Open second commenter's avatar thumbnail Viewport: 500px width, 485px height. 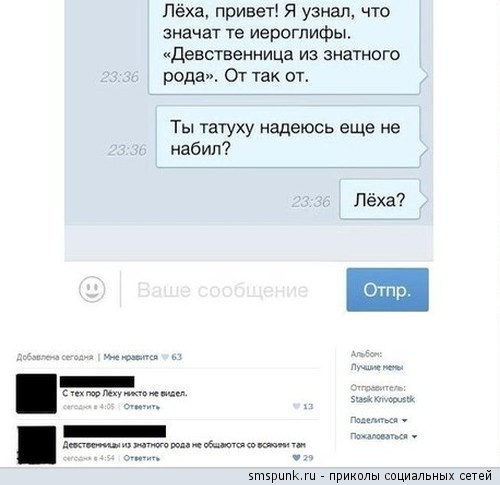[36, 445]
